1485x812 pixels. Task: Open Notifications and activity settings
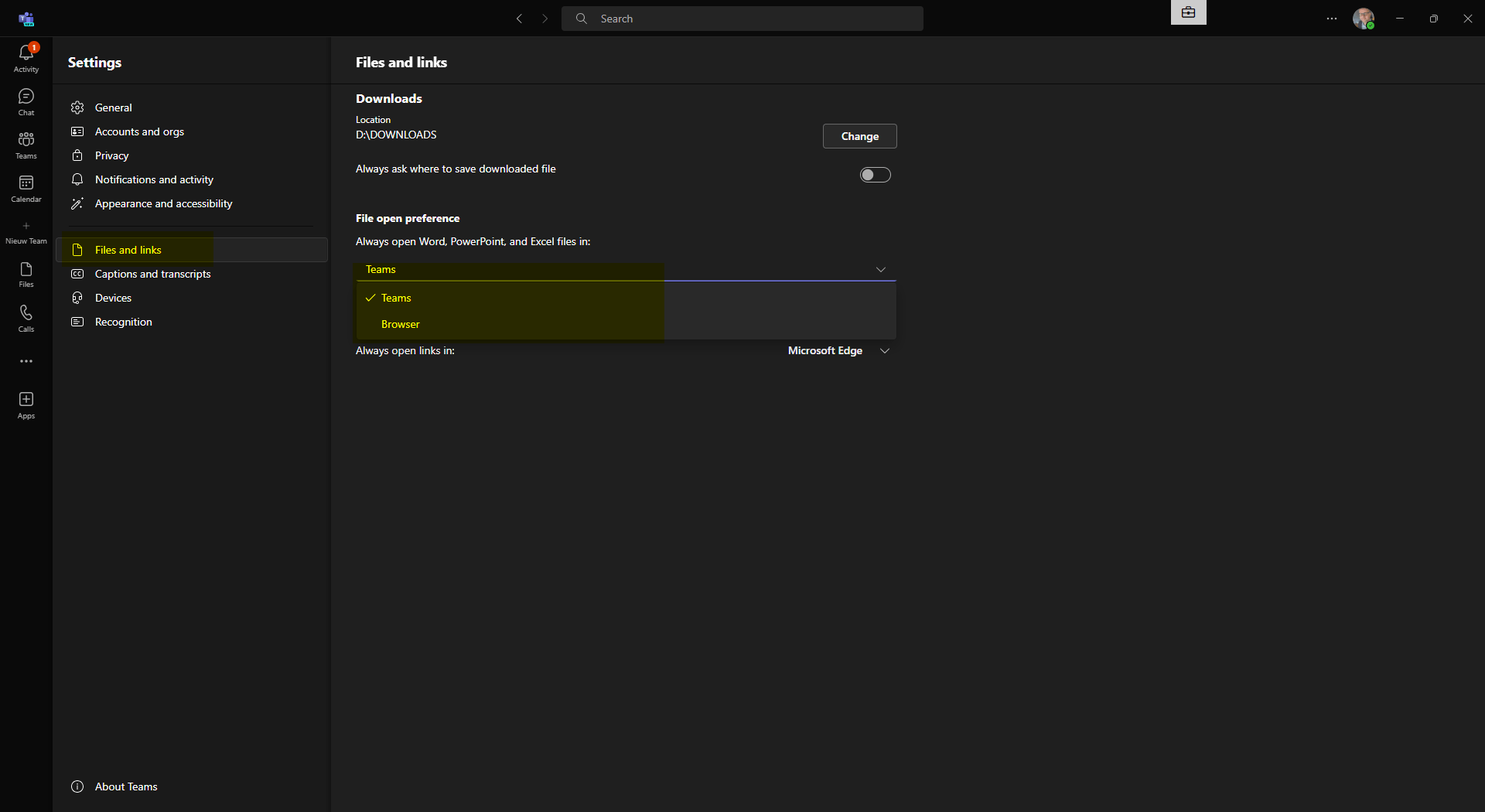[x=153, y=179]
